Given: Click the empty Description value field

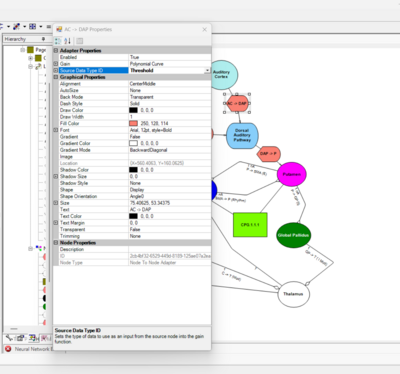Looking at the screenshot, I should [x=170, y=249].
